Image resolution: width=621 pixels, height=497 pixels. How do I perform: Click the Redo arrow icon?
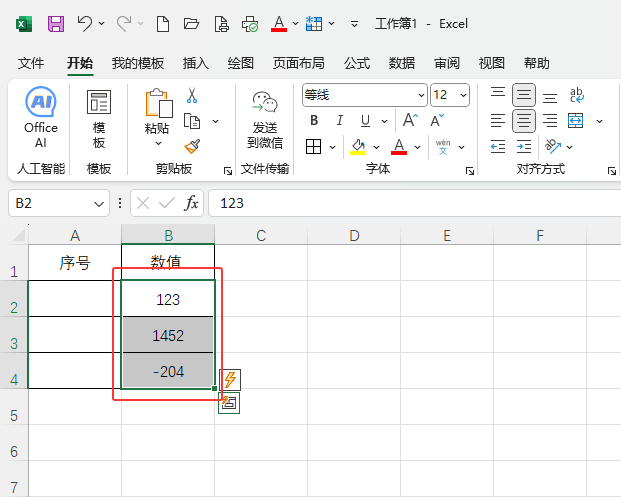[x=124, y=24]
